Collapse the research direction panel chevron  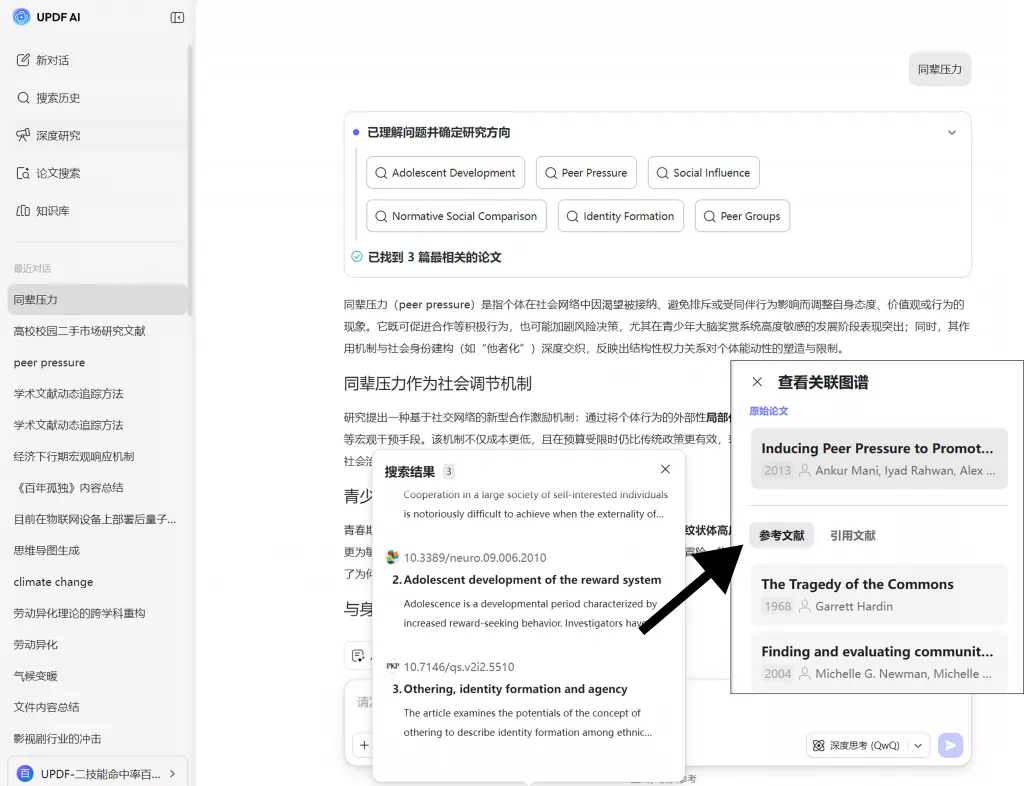click(952, 132)
